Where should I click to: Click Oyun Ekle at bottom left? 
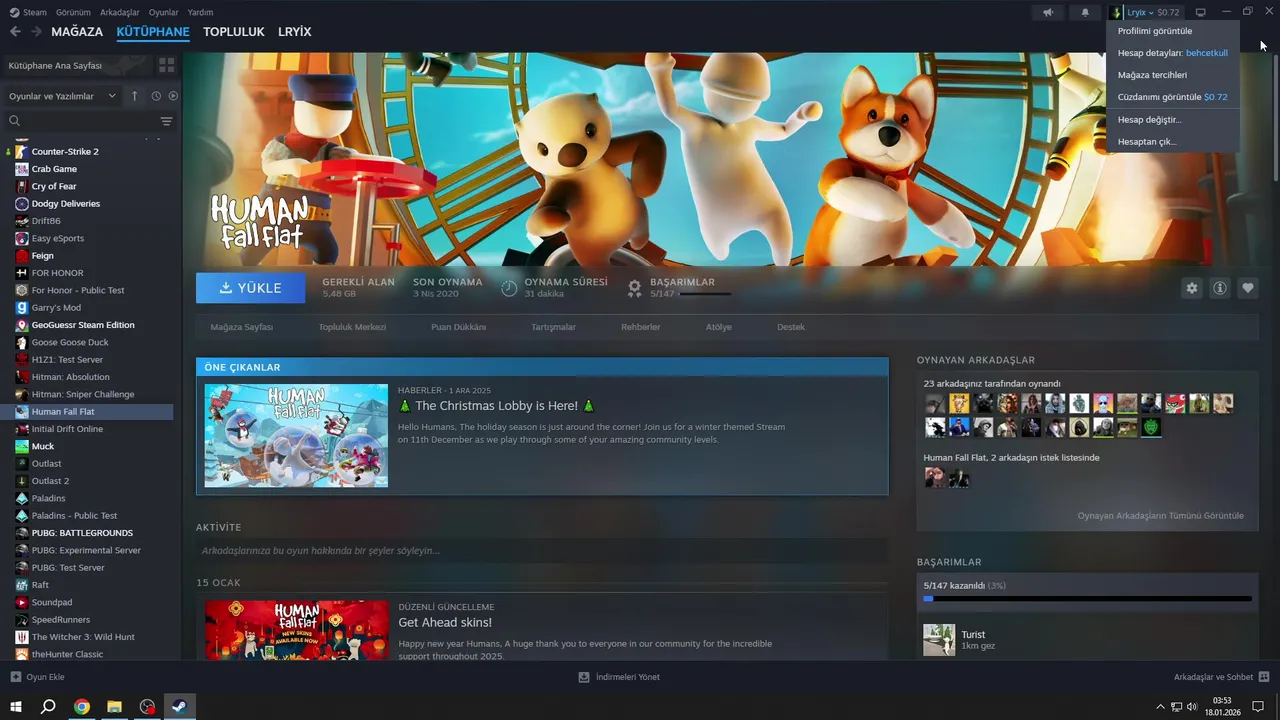tap(37, 677)
